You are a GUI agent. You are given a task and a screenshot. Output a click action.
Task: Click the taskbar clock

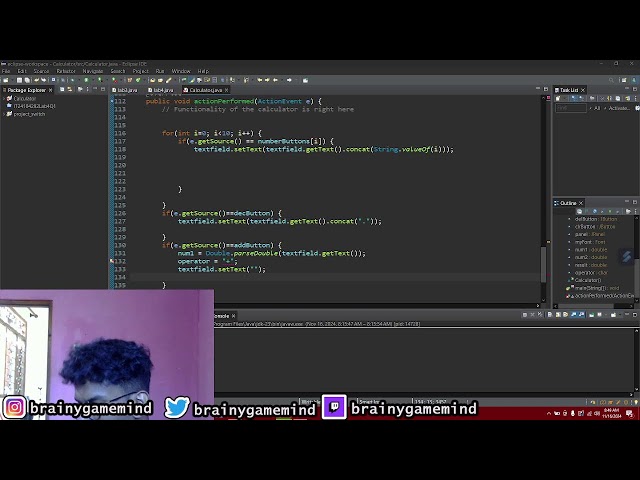click(x=611, y=413)
